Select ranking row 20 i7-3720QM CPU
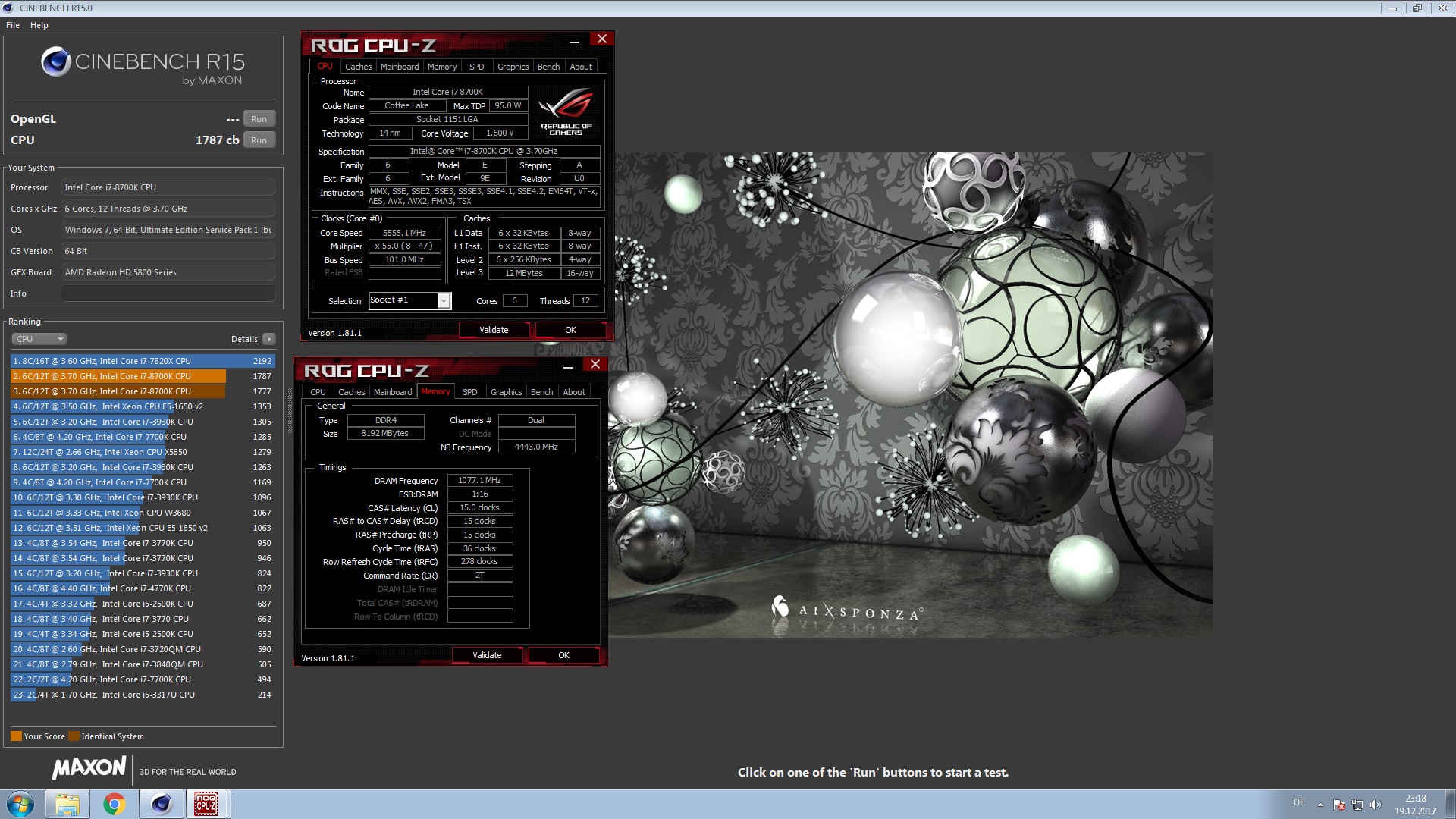Screen dimensions: 1456x819 143,649
